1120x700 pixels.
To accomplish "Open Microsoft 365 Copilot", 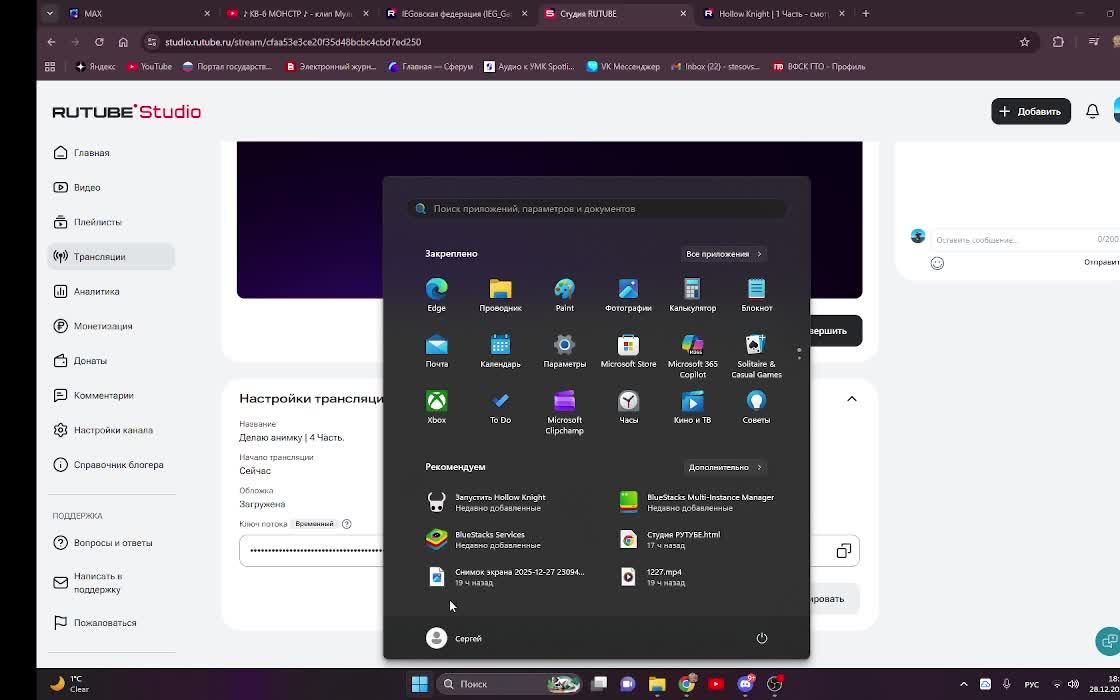I will [x=692, y=356].
